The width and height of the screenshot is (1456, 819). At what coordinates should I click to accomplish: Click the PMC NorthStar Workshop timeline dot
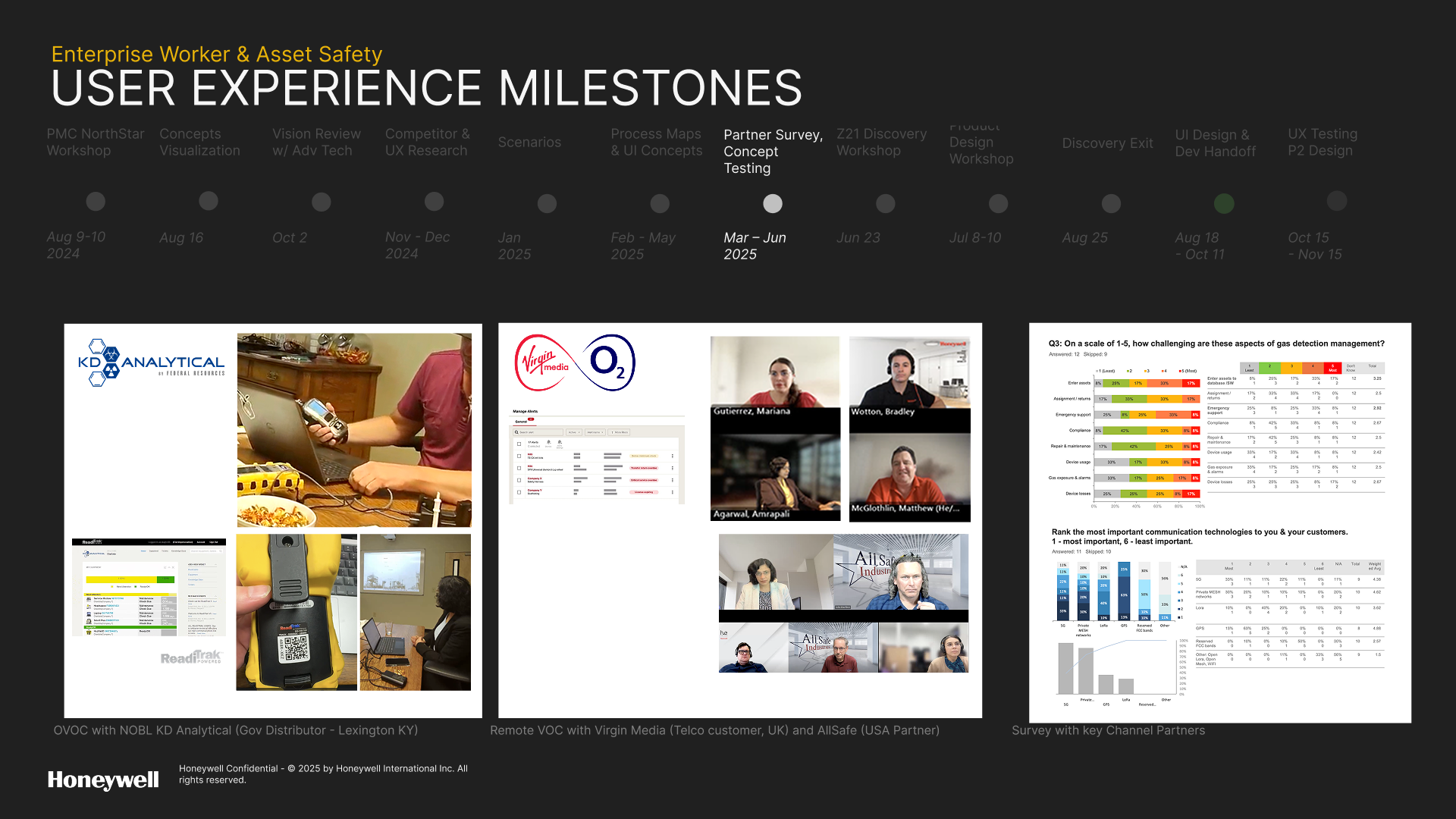tap(96, 202)
